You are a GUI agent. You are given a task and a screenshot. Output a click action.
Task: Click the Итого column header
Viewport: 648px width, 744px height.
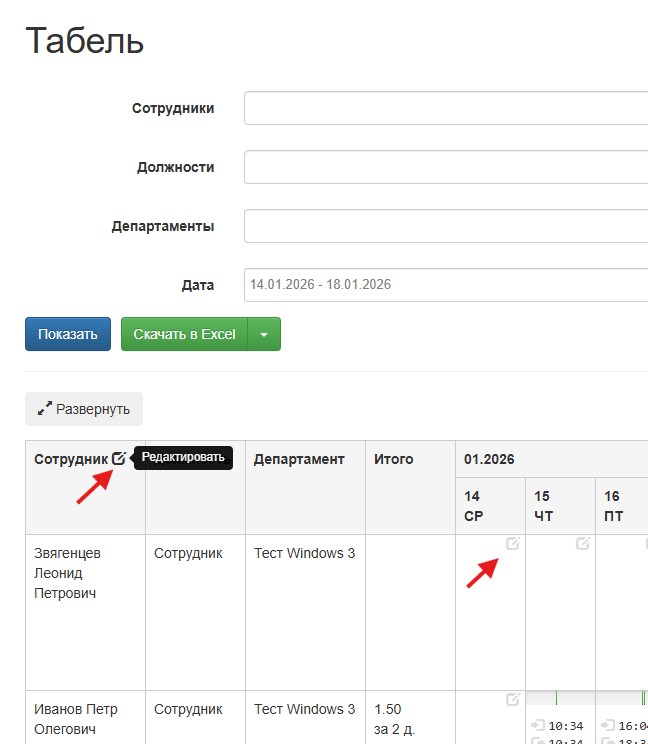click(394, 459)
